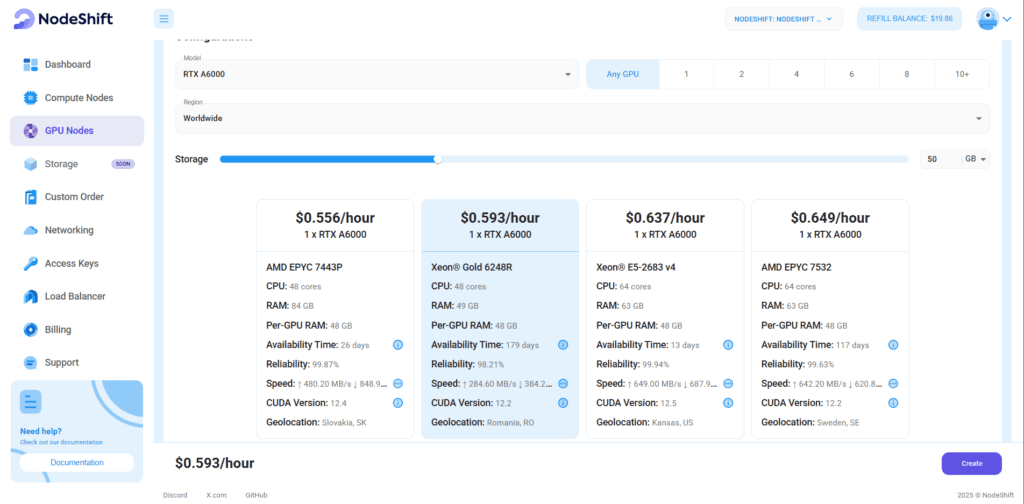
Task: Click the GPU Nodes sidebar icon
Action: coord(31,131)
